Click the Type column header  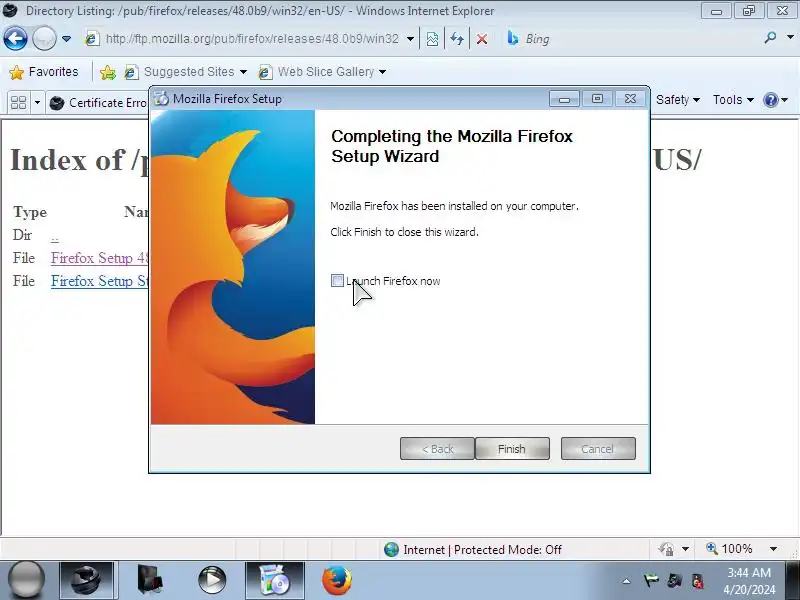[x=30, y=212]
